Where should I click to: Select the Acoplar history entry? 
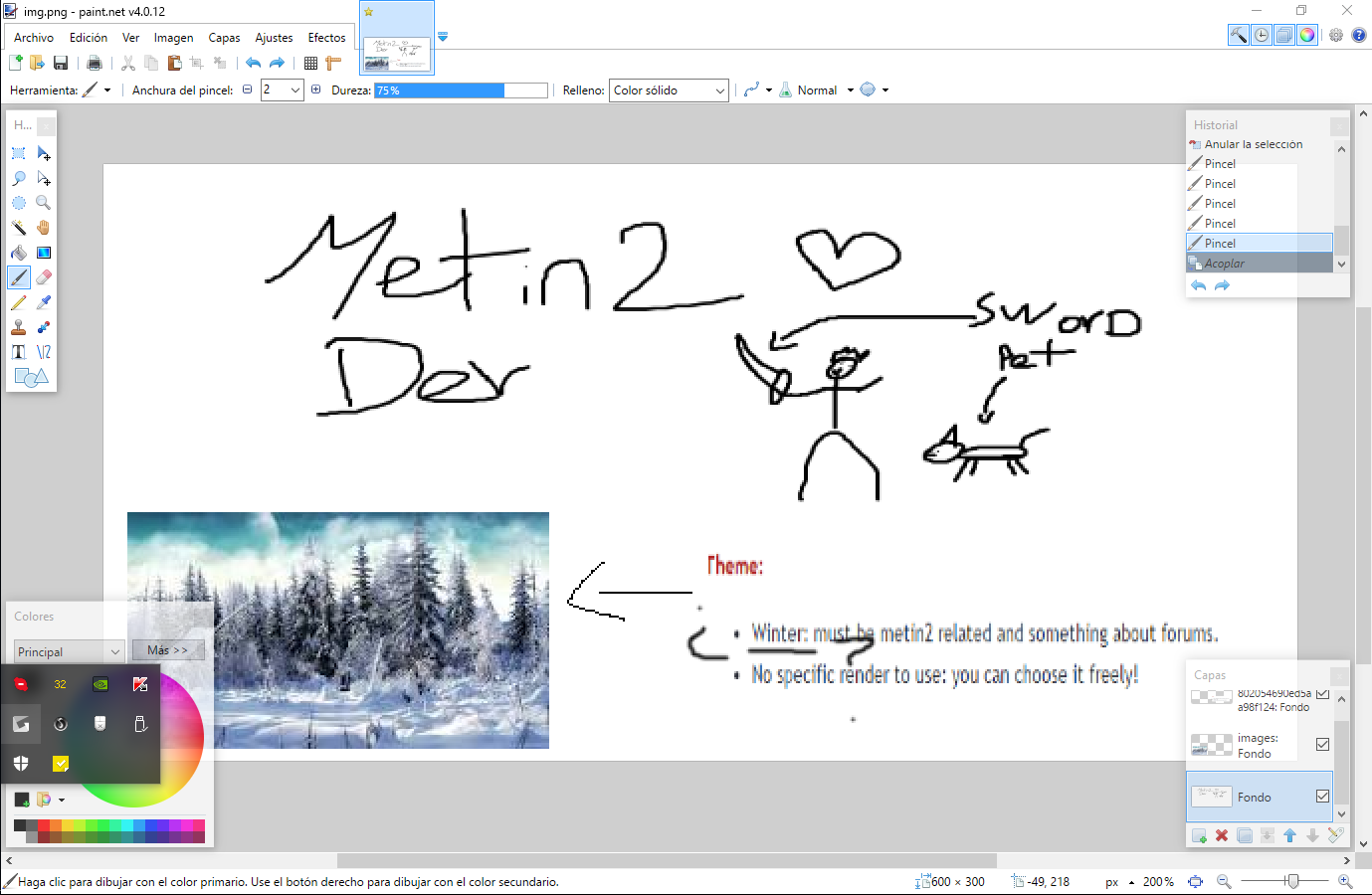pos(1260,264)
